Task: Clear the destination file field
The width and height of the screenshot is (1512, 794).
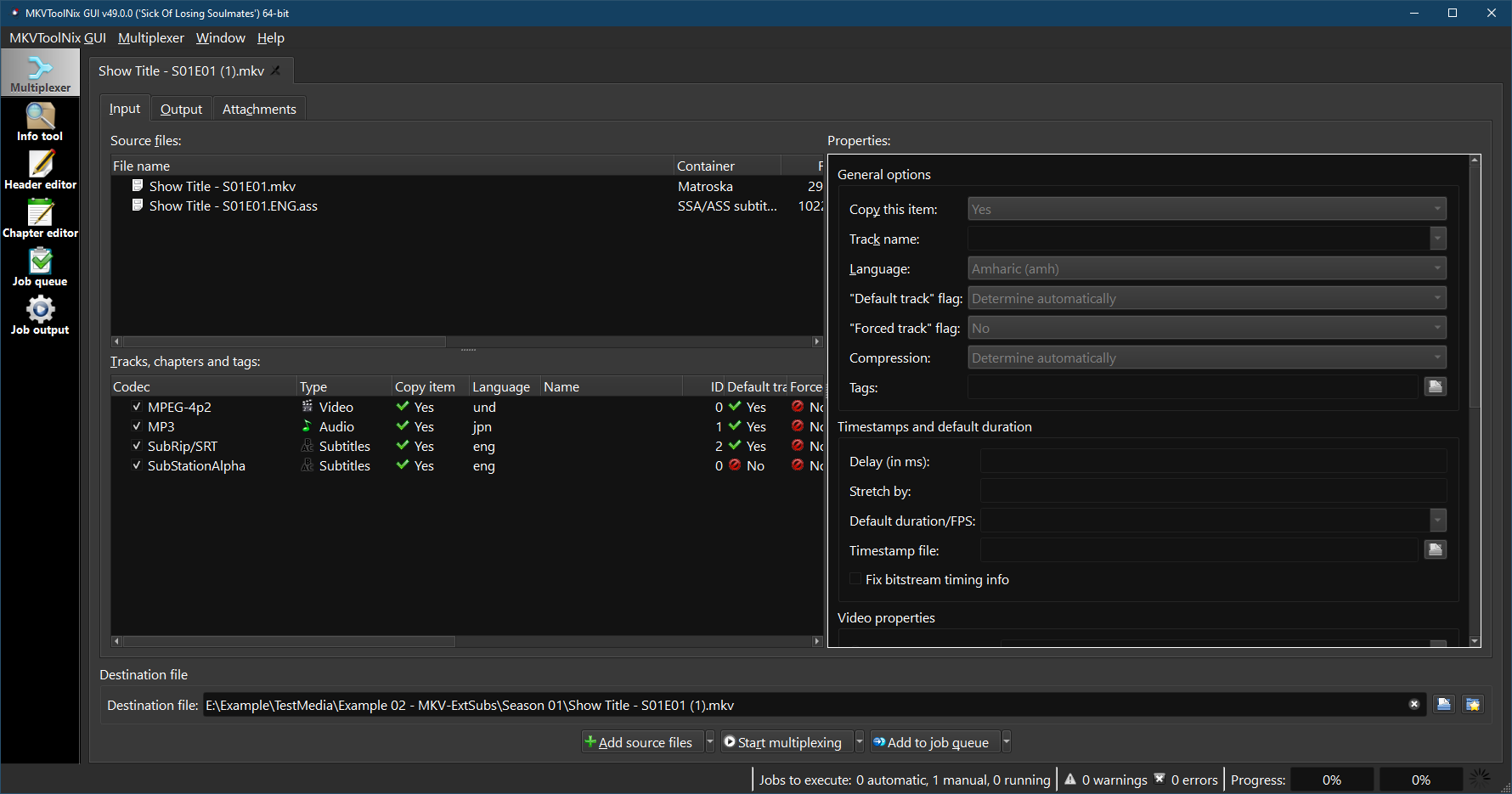Action: pos(1414,704)
